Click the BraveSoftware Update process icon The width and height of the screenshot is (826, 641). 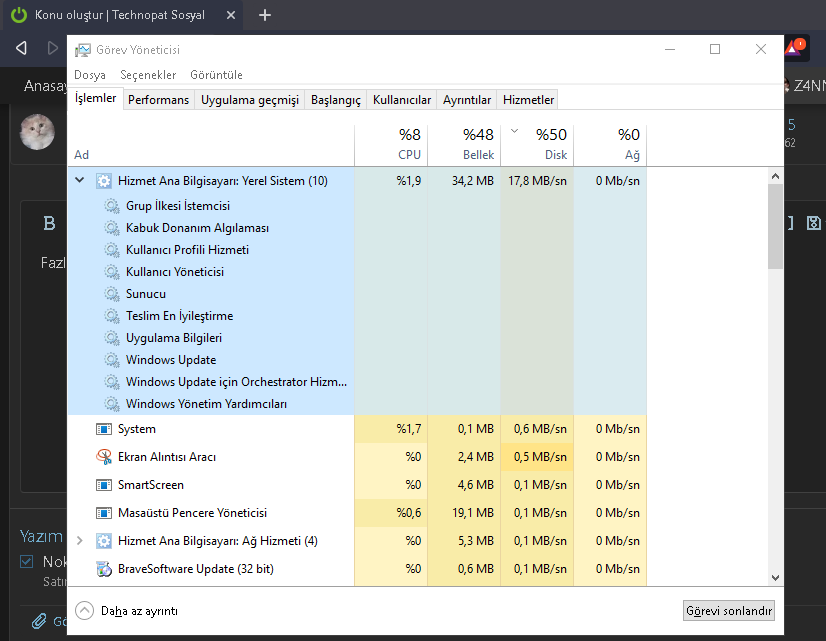103,569
